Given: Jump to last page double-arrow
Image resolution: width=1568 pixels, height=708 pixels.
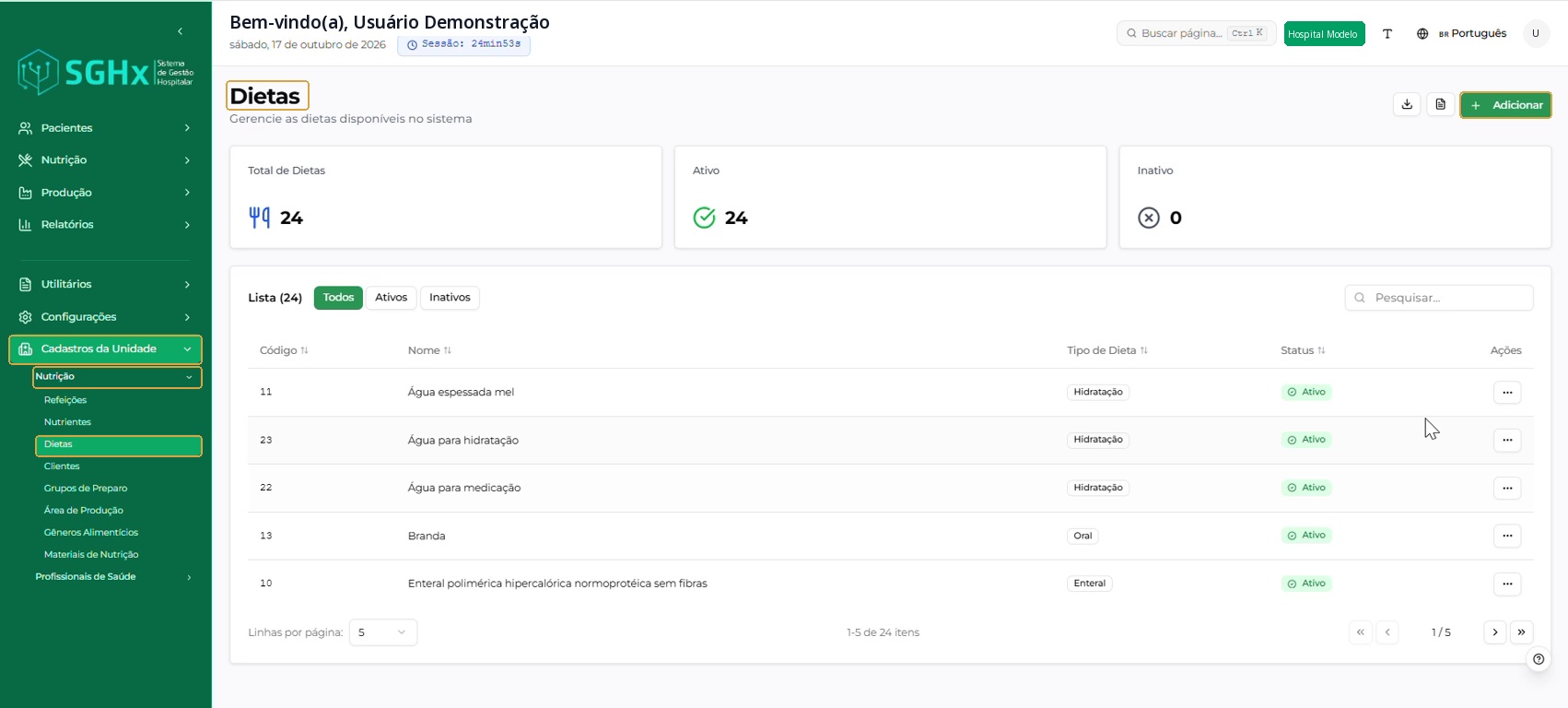Looking at the screenshot, I should point(1522,632).
